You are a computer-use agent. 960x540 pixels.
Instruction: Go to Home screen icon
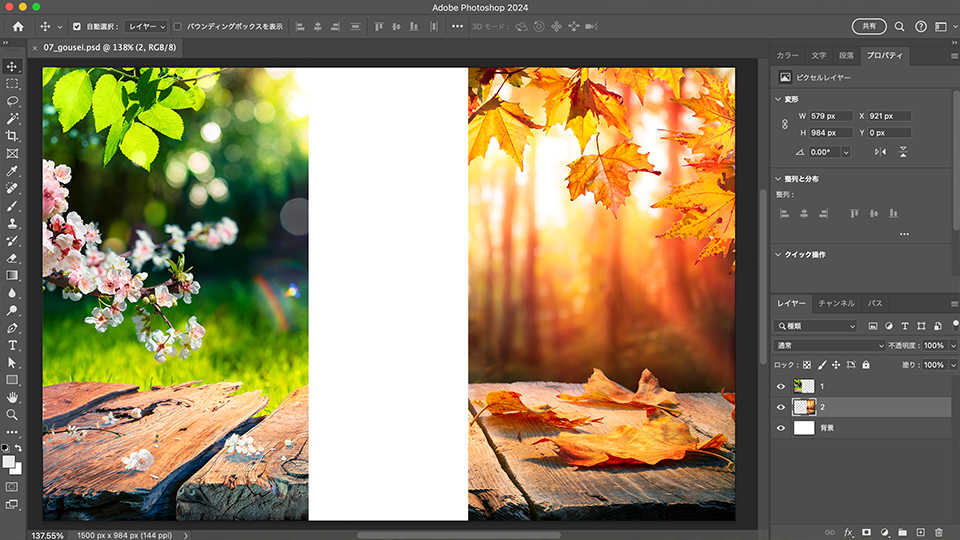[x=18, y=26]
